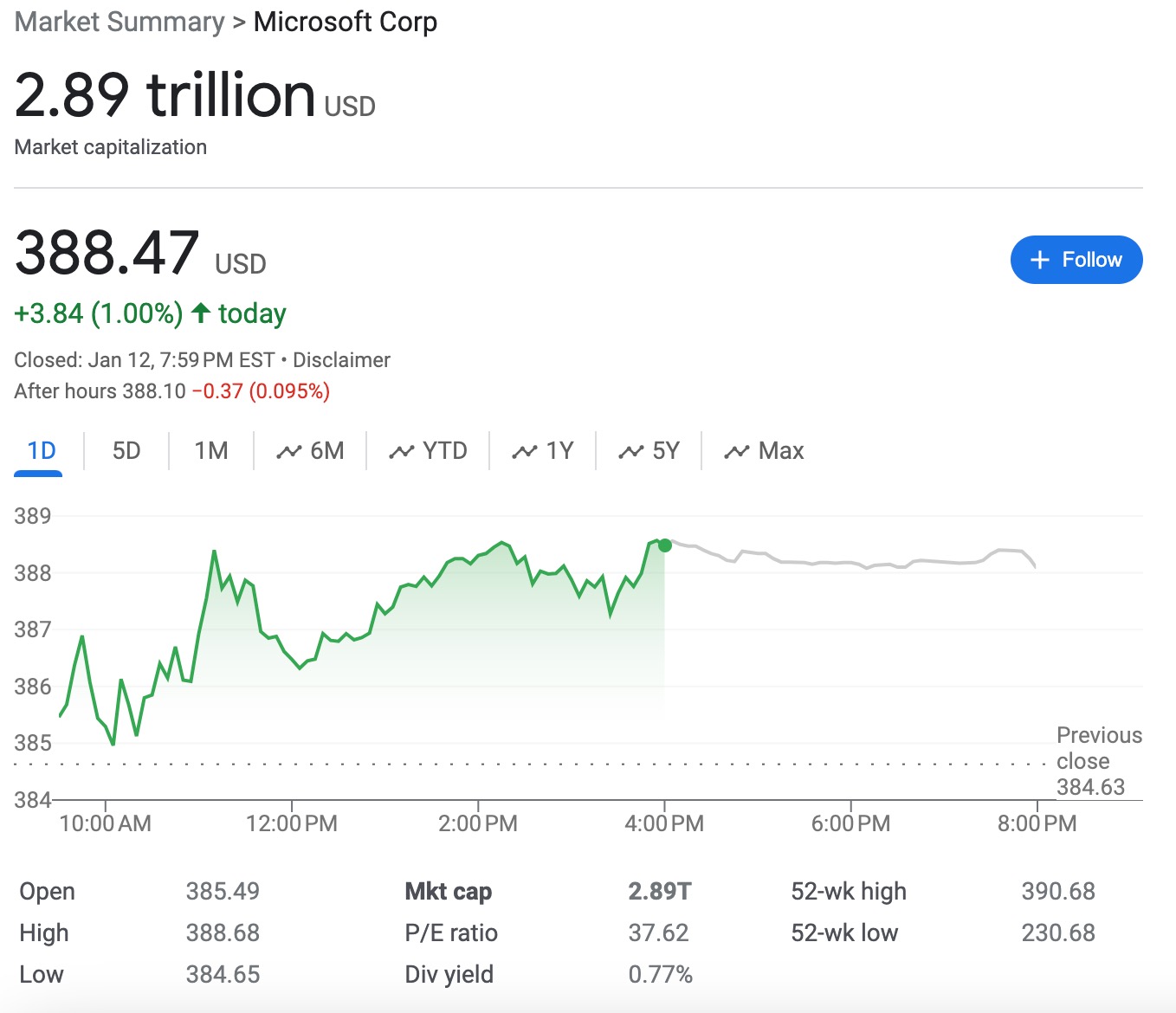Open the Disclaimer link

342,360
